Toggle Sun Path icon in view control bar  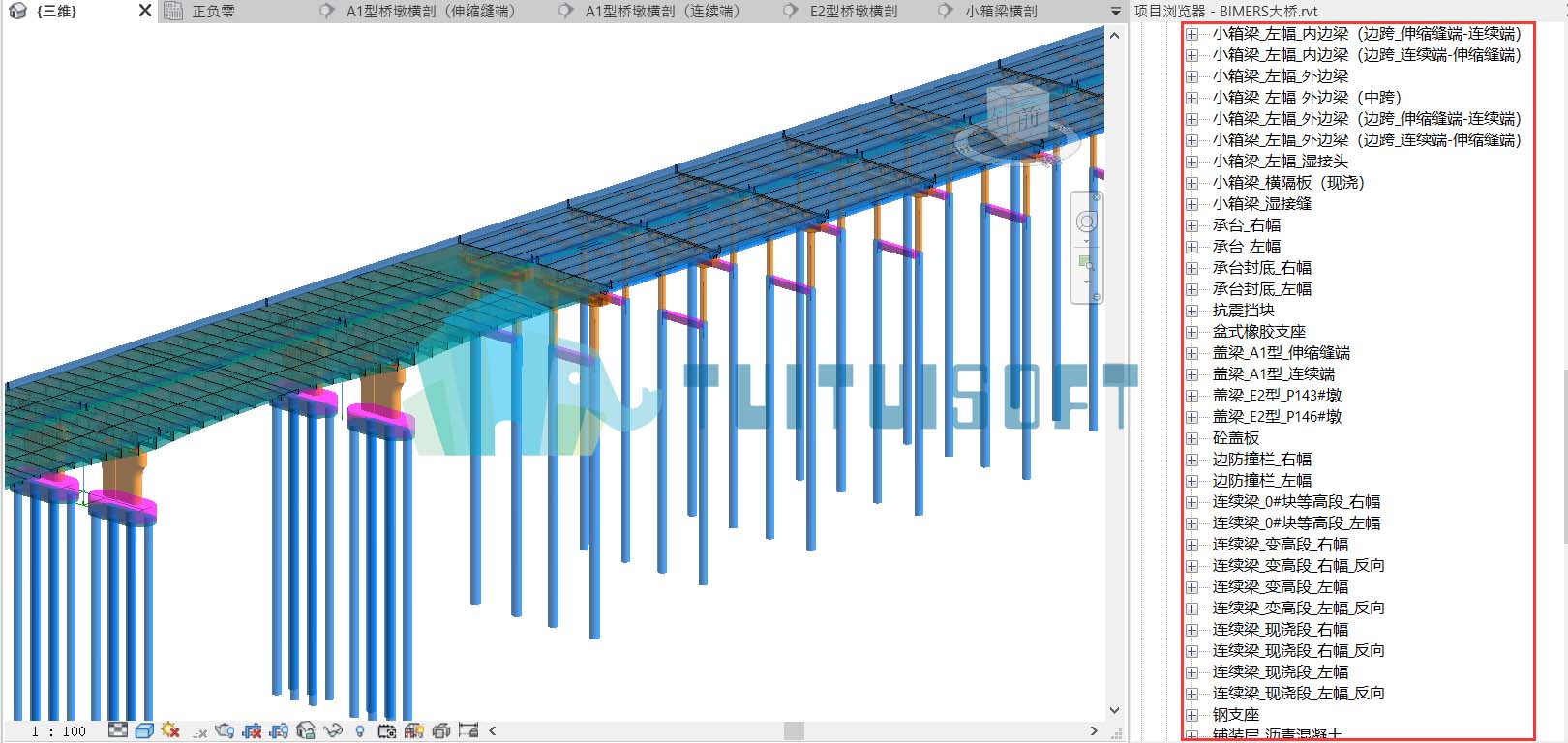coord(171,730)
